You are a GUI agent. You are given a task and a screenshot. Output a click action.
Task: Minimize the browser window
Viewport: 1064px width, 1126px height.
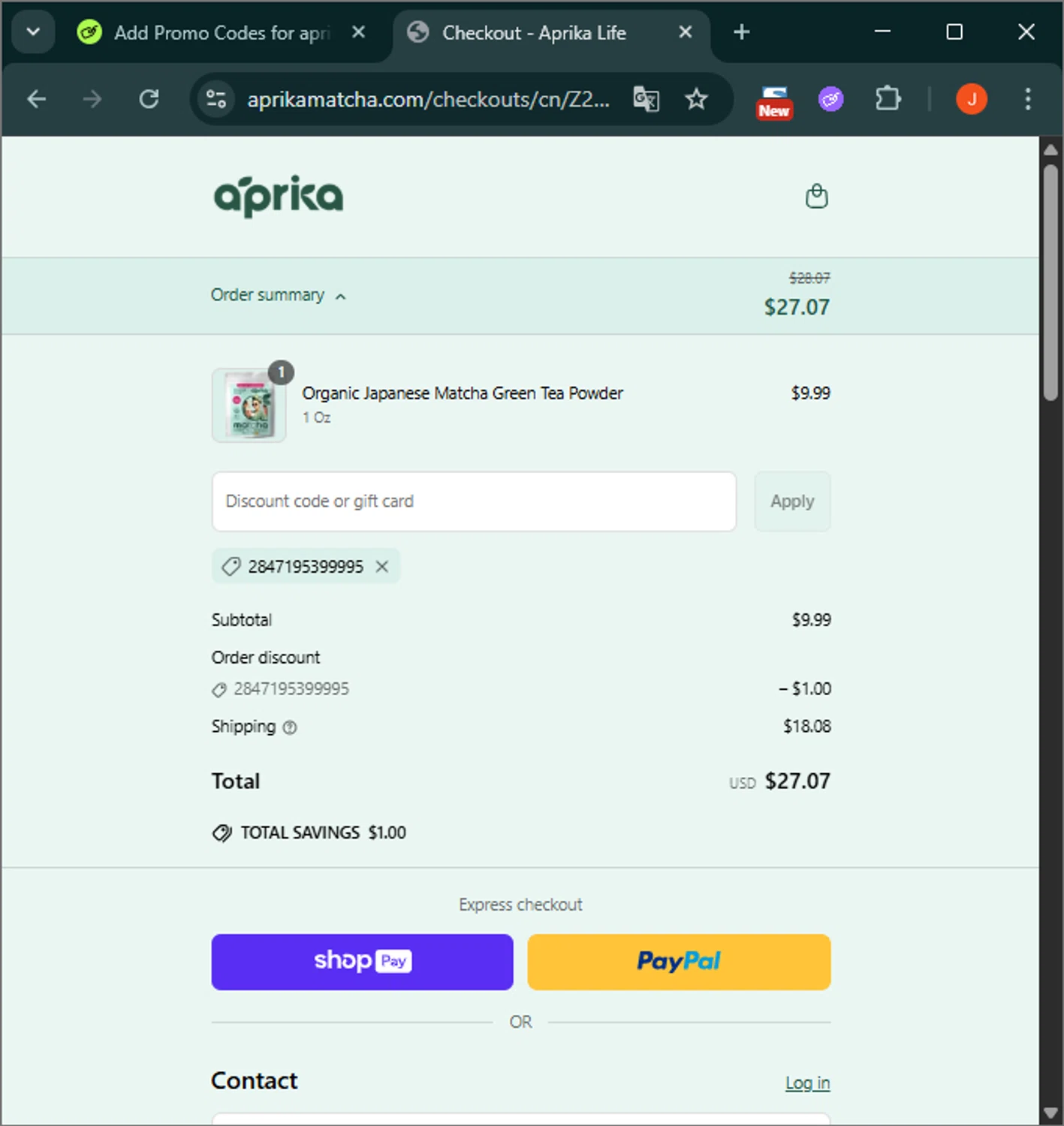pos(882,32)
